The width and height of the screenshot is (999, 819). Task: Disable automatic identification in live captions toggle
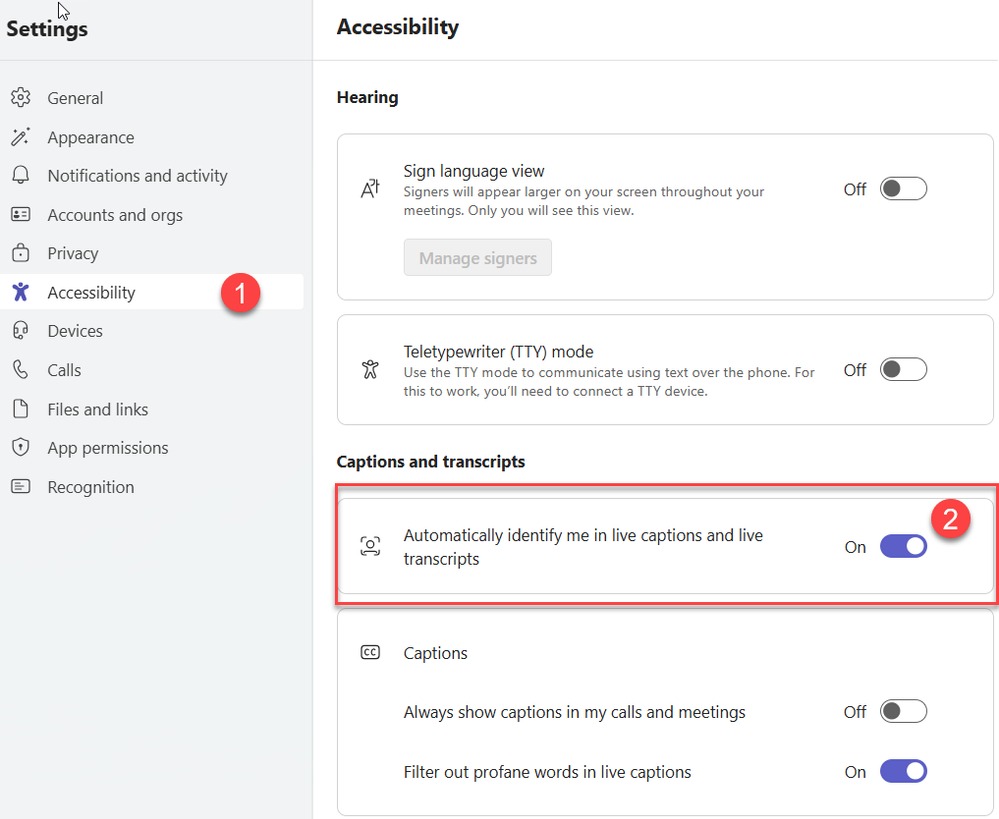point(903,547)
